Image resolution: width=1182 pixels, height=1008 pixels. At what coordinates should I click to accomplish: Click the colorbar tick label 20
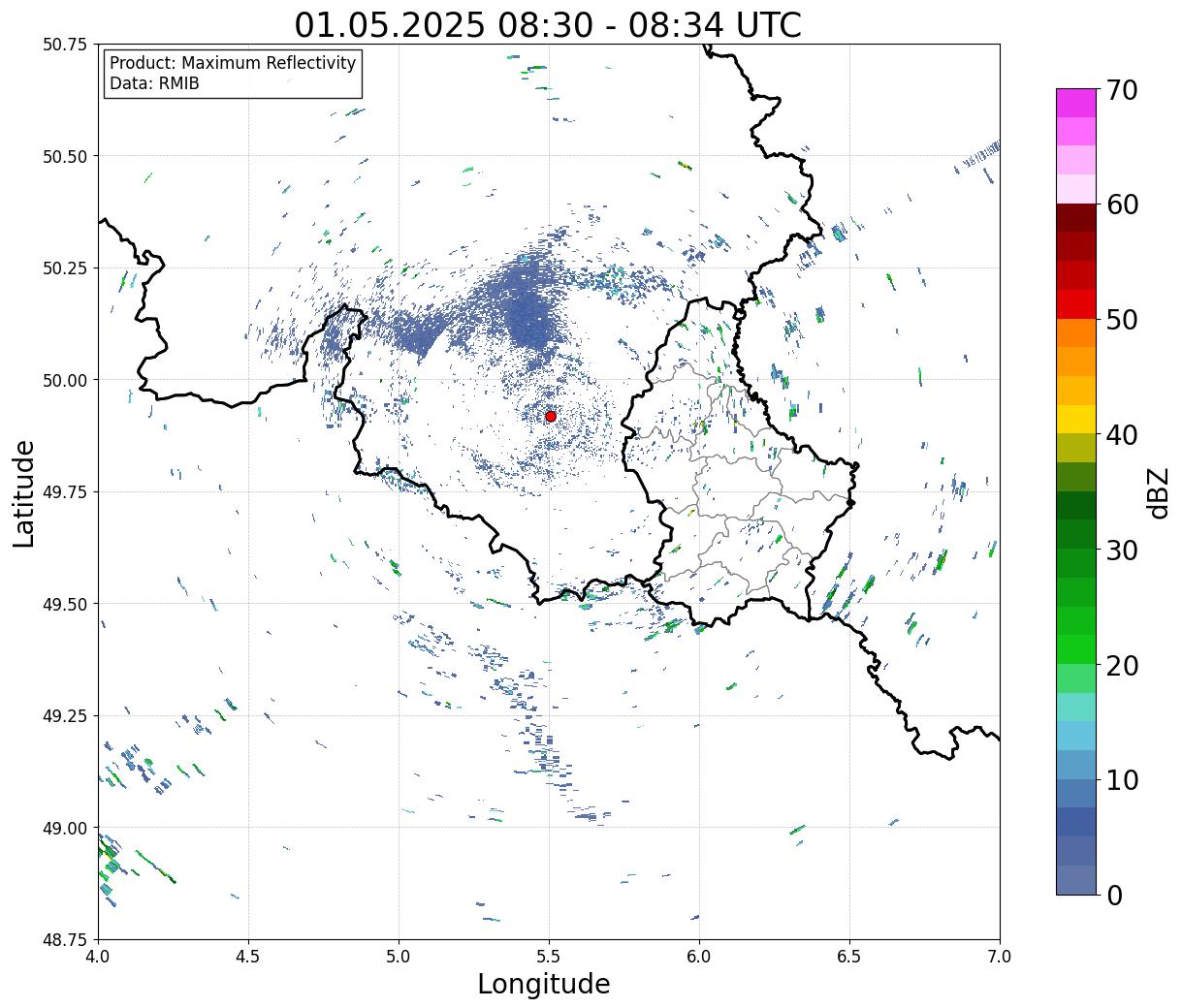coord(1122,665)
